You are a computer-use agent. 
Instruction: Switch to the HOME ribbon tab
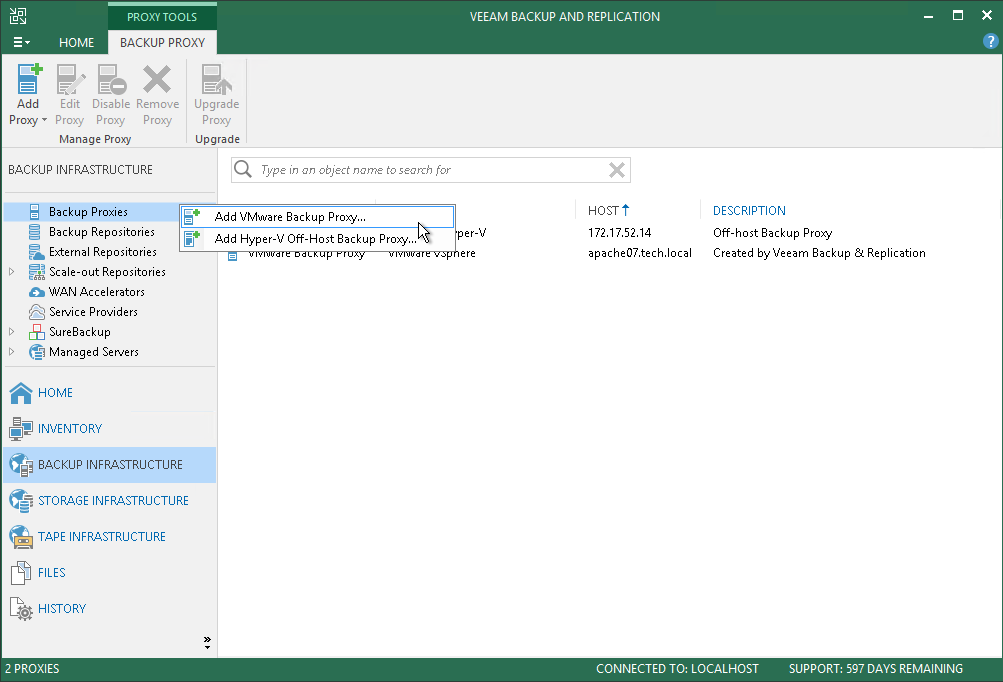coord(76,42)
